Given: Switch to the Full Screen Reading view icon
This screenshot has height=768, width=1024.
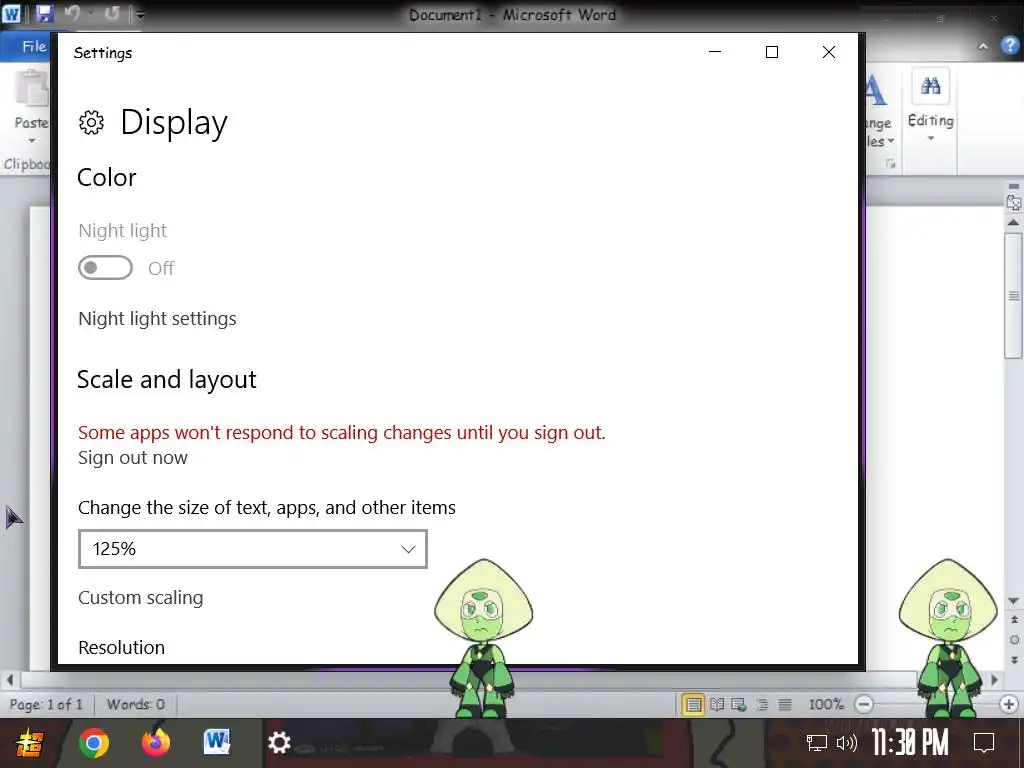Looking at the screenshot, I should click(717, 705).
